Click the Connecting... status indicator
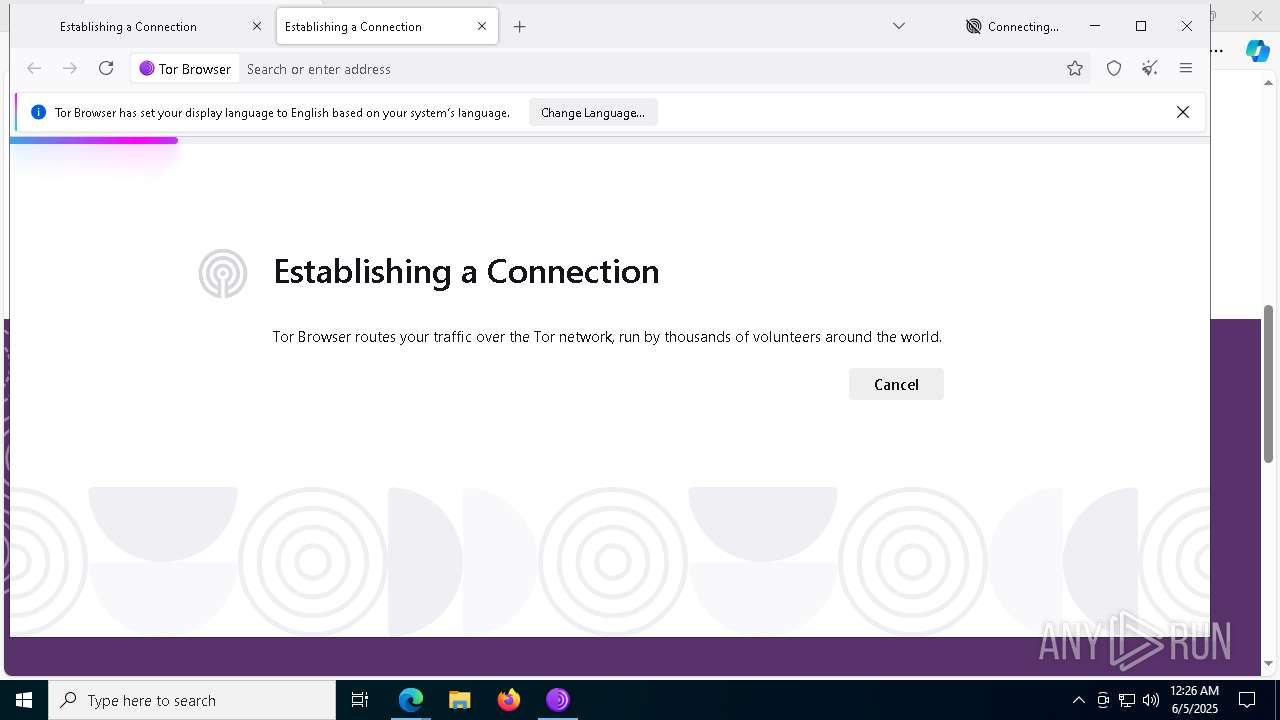 click(1012, 27)
